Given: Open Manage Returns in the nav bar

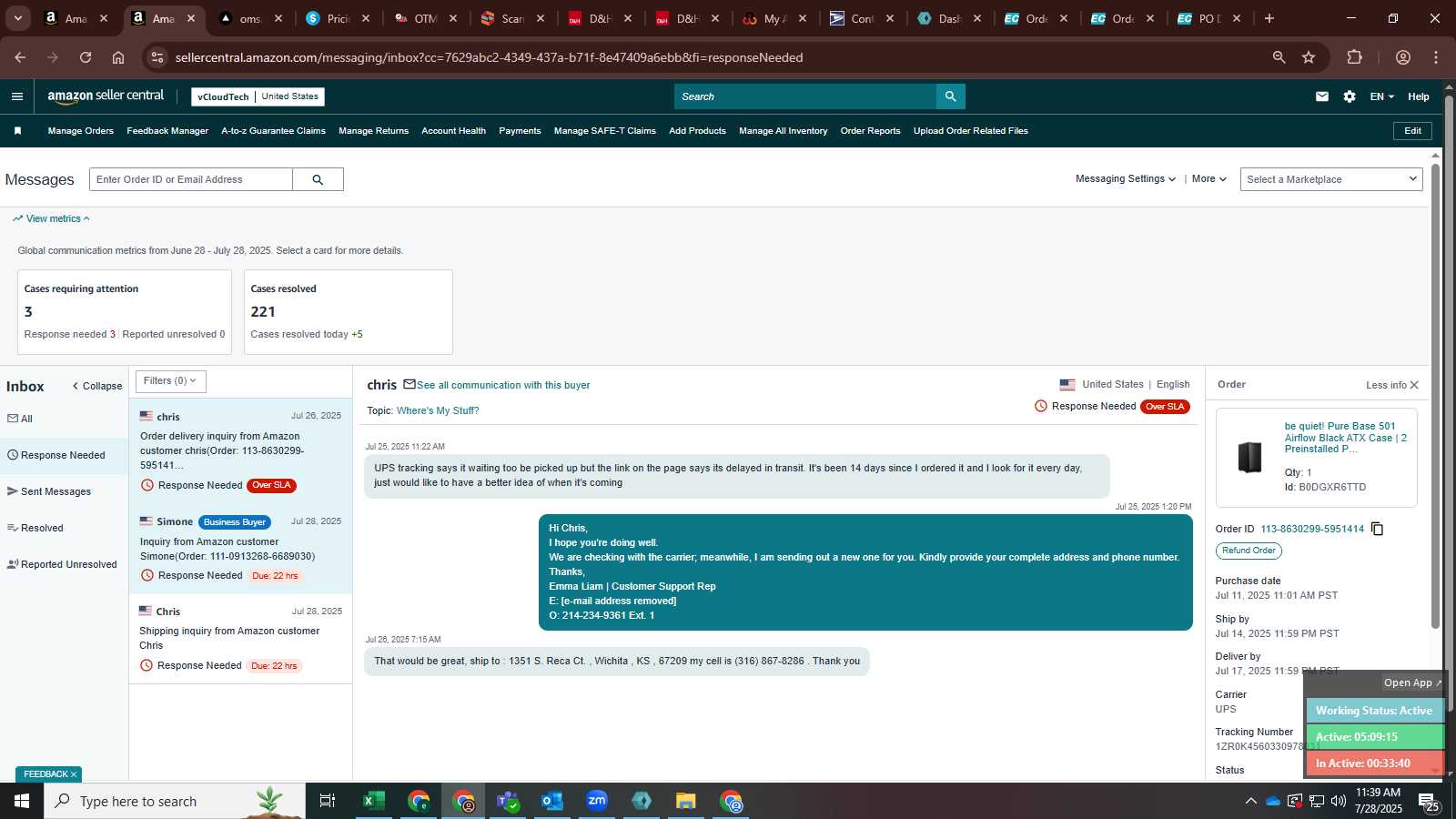Looking at the screenshot, I should click(x=373, y=131).
